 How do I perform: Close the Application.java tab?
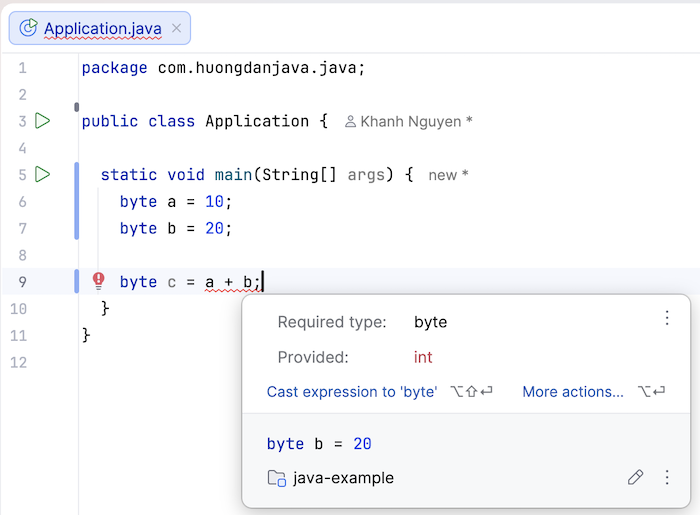point(176,28)
